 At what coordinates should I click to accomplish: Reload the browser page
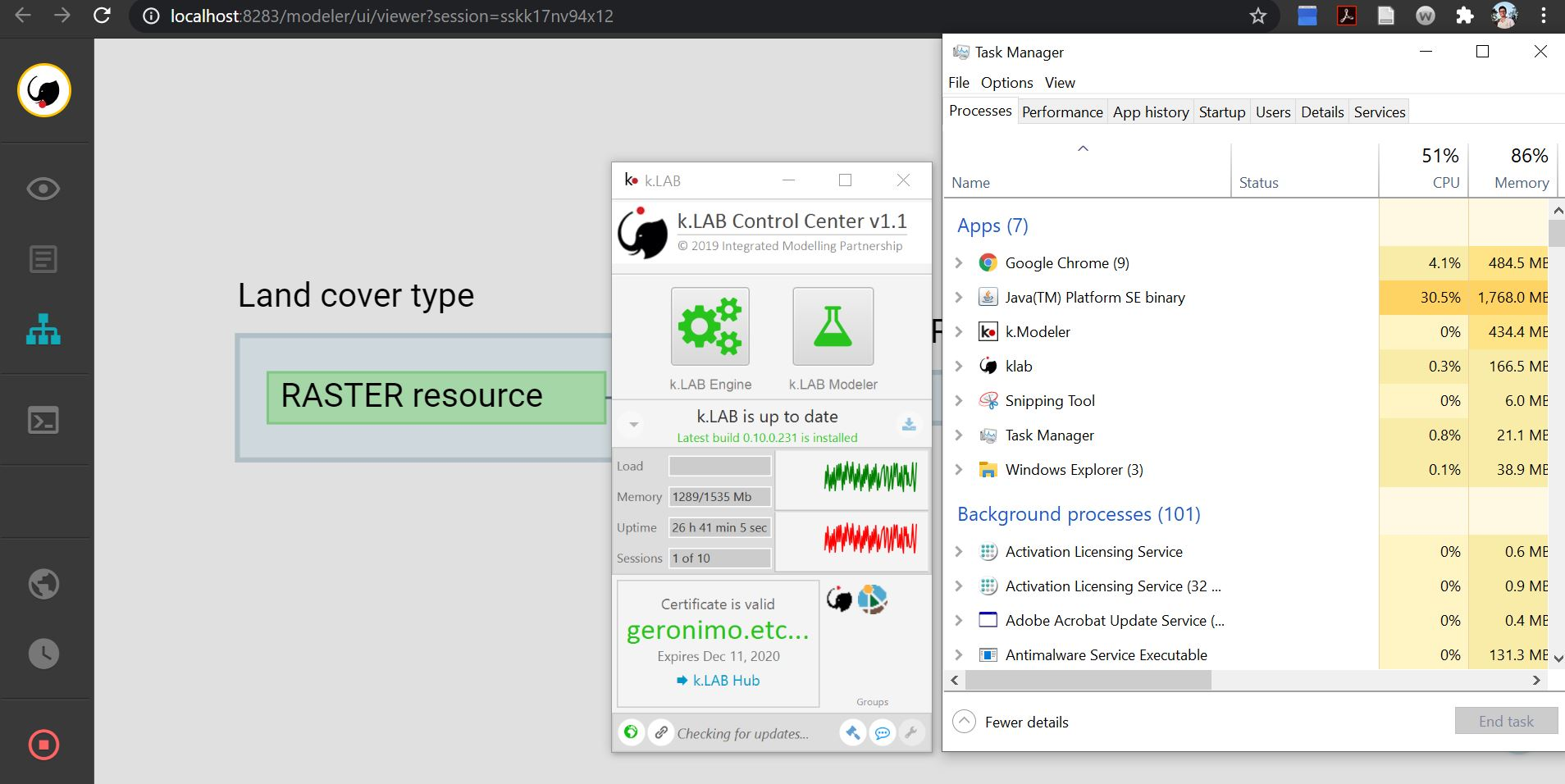point(102,16)
